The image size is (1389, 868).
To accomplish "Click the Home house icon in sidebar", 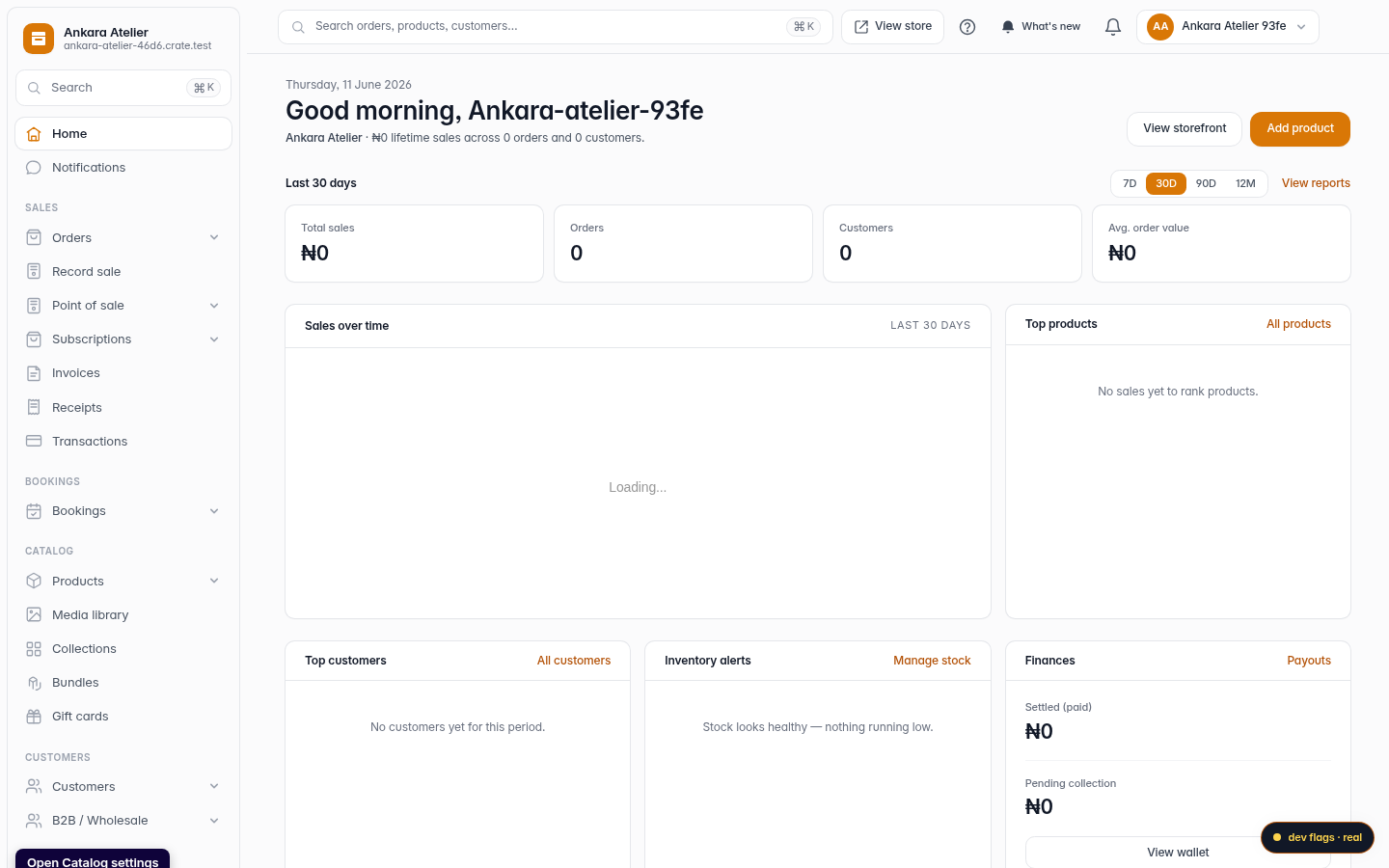I will tap(34, 134).
